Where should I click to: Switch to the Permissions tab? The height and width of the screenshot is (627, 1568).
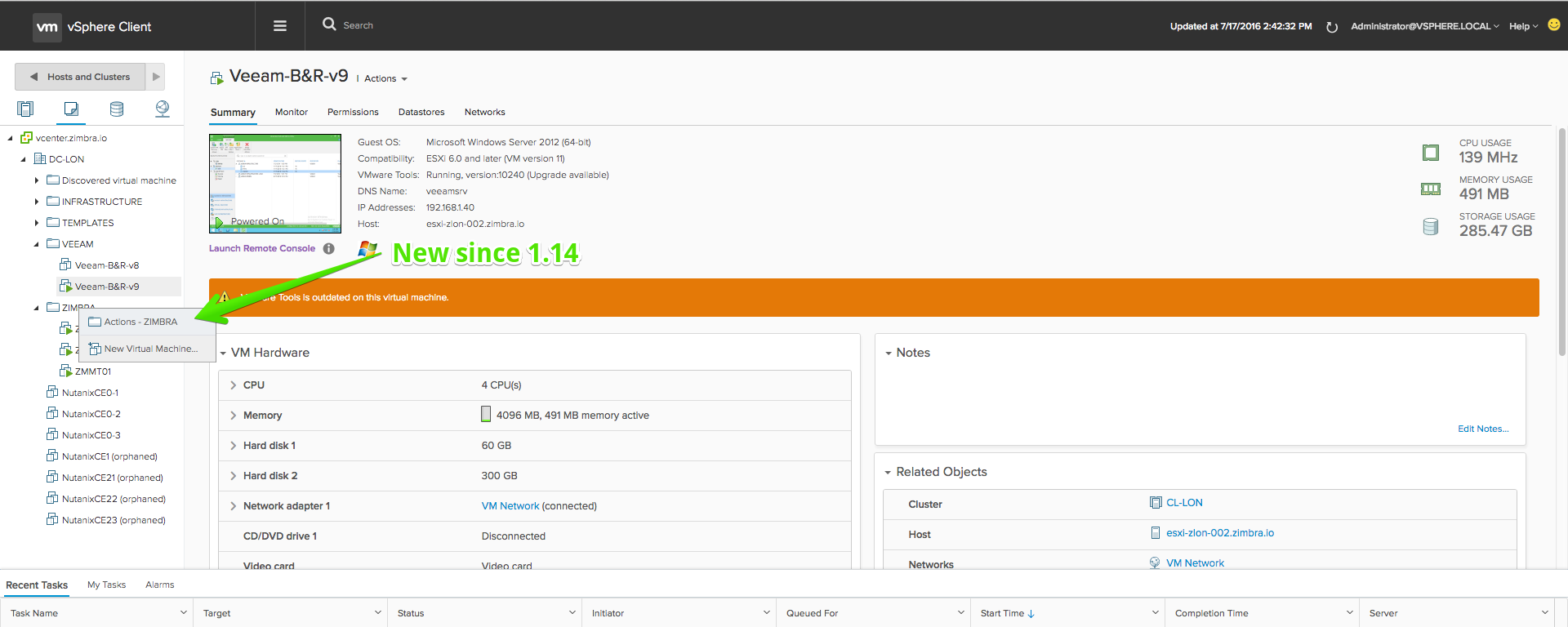tap(353, 112)
